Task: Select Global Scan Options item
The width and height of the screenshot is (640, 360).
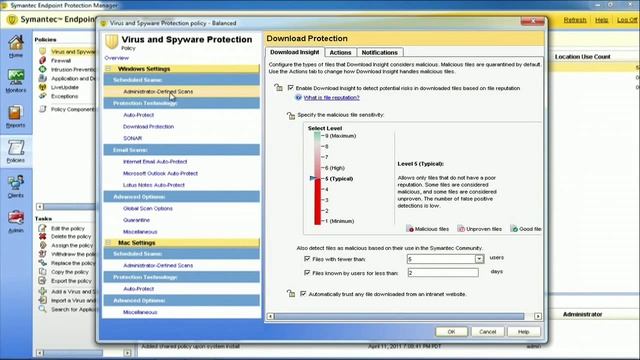Action: pos(148,208)
